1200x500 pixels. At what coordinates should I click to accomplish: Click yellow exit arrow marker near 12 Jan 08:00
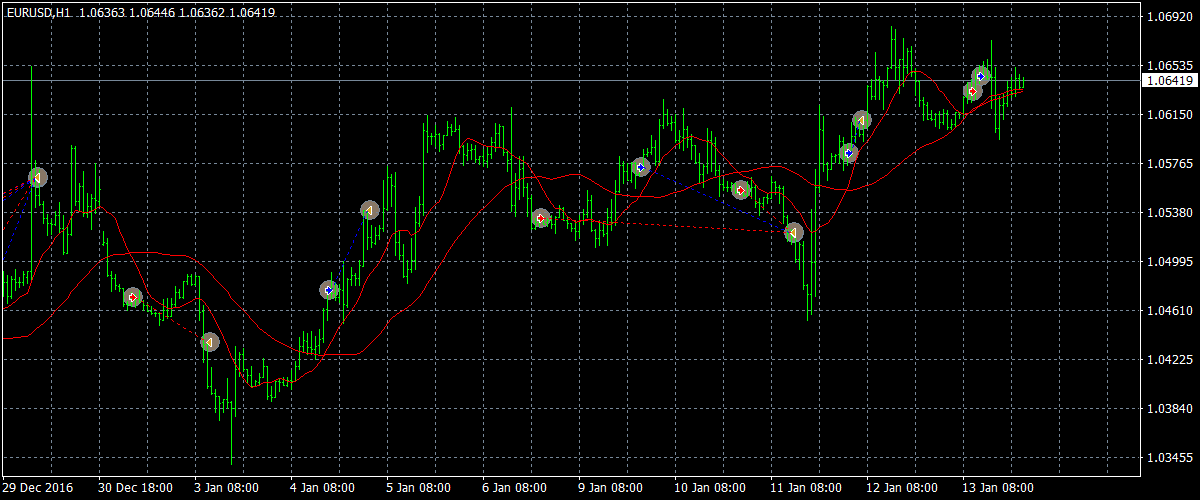coord(862,120)
